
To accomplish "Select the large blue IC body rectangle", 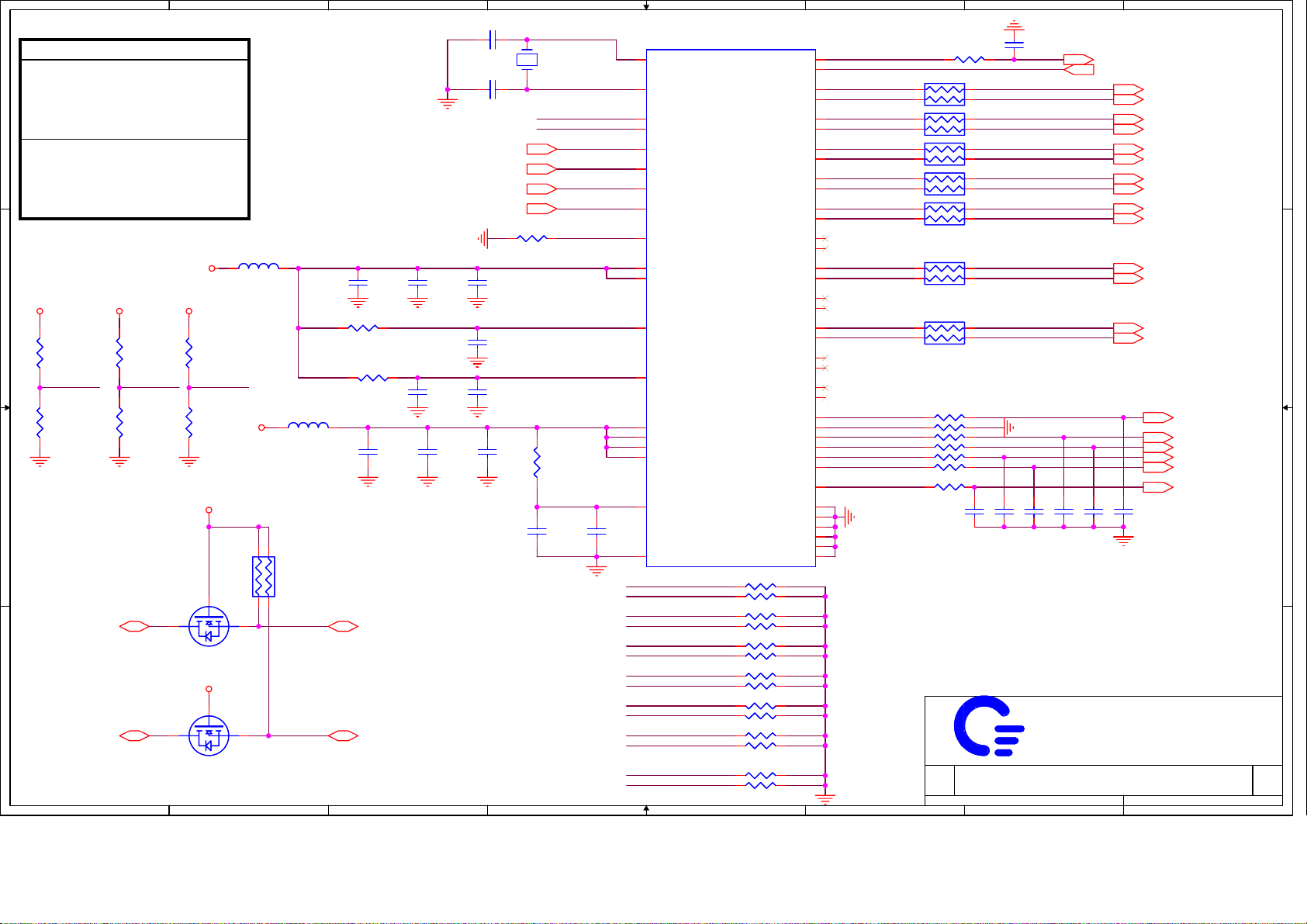I will coord(731,308).
